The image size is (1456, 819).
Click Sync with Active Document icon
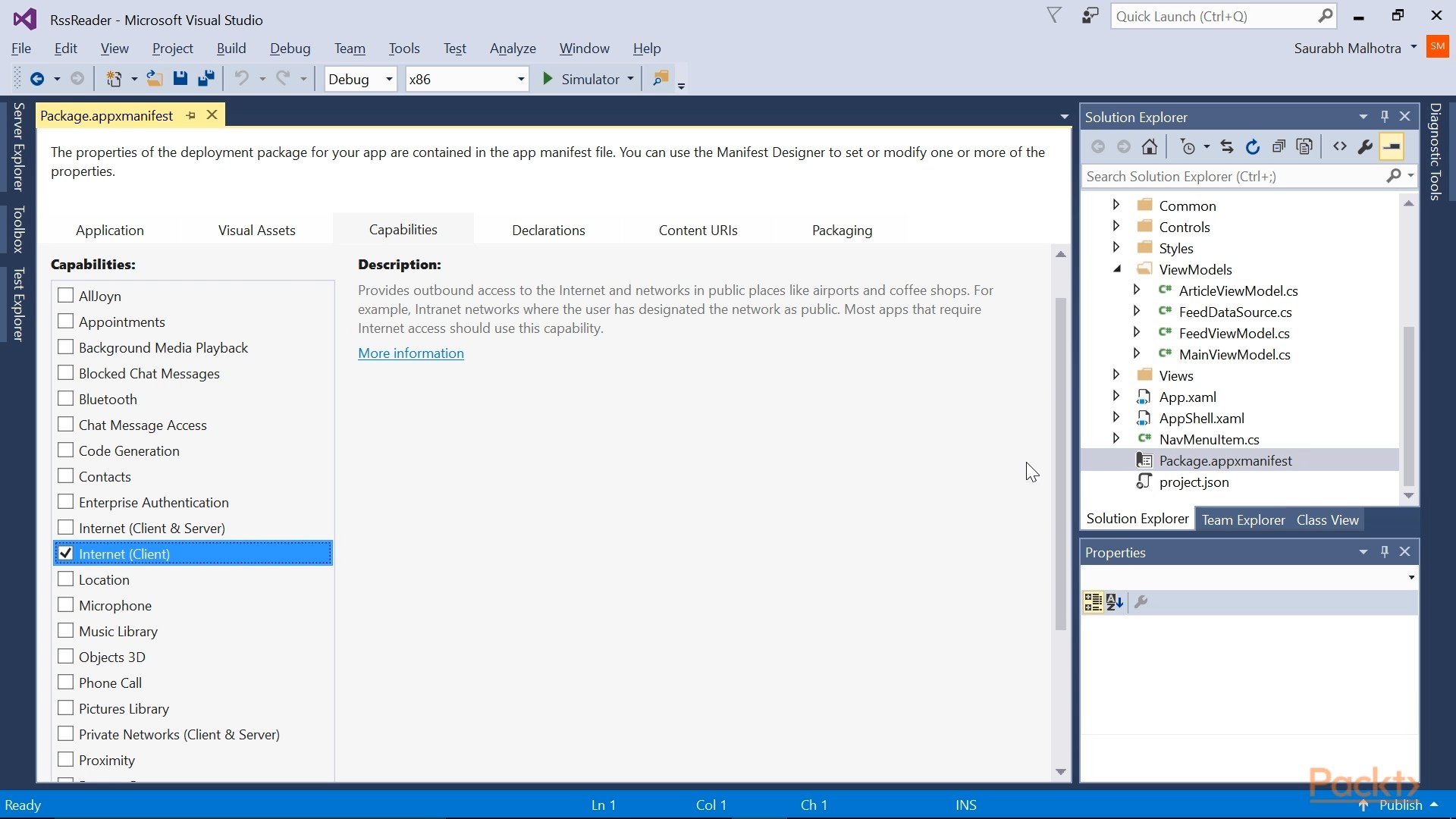coord(1227,147)
